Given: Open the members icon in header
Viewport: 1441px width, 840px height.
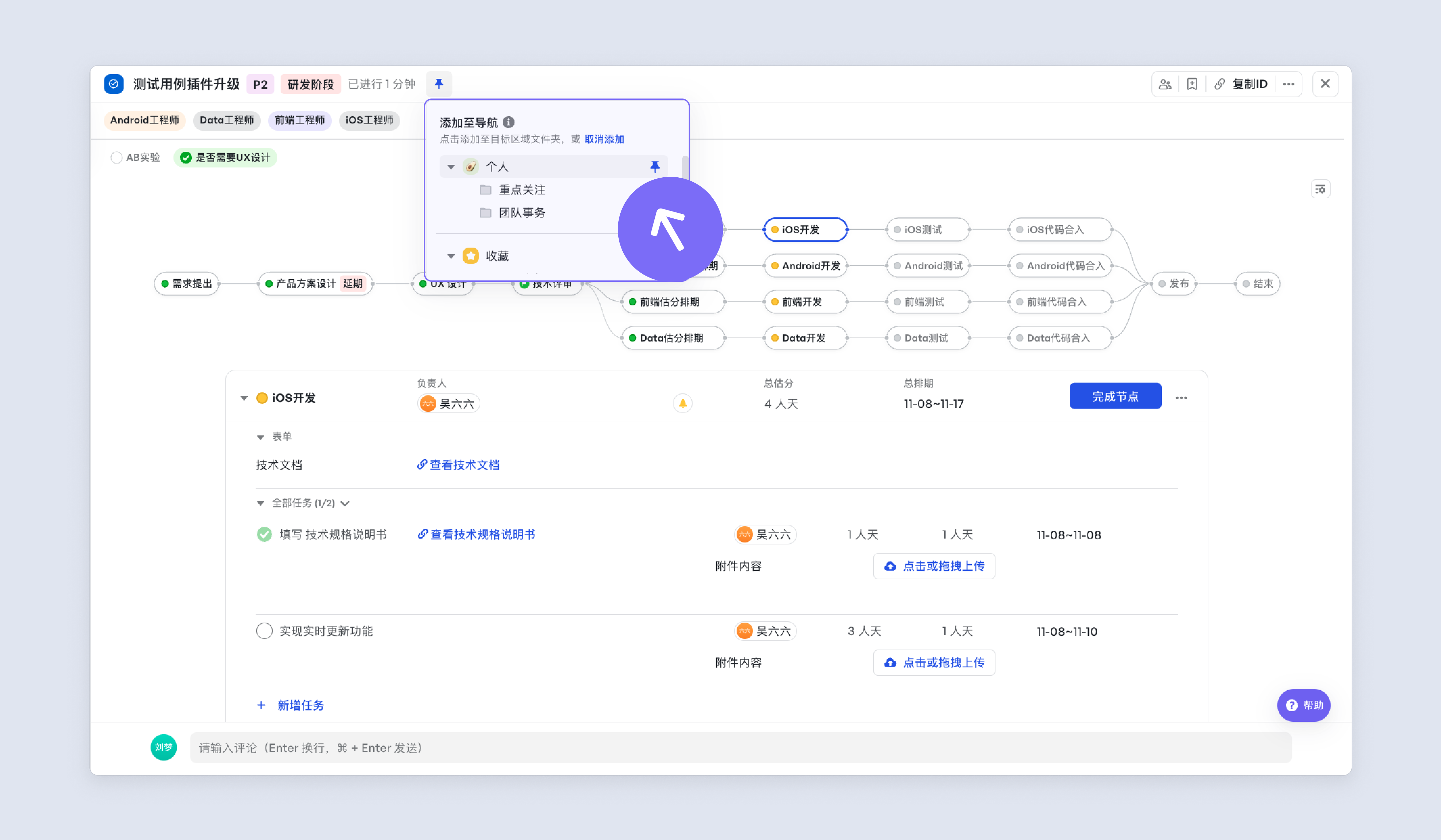Looking at the screenshot, I should coord(1165,85).
